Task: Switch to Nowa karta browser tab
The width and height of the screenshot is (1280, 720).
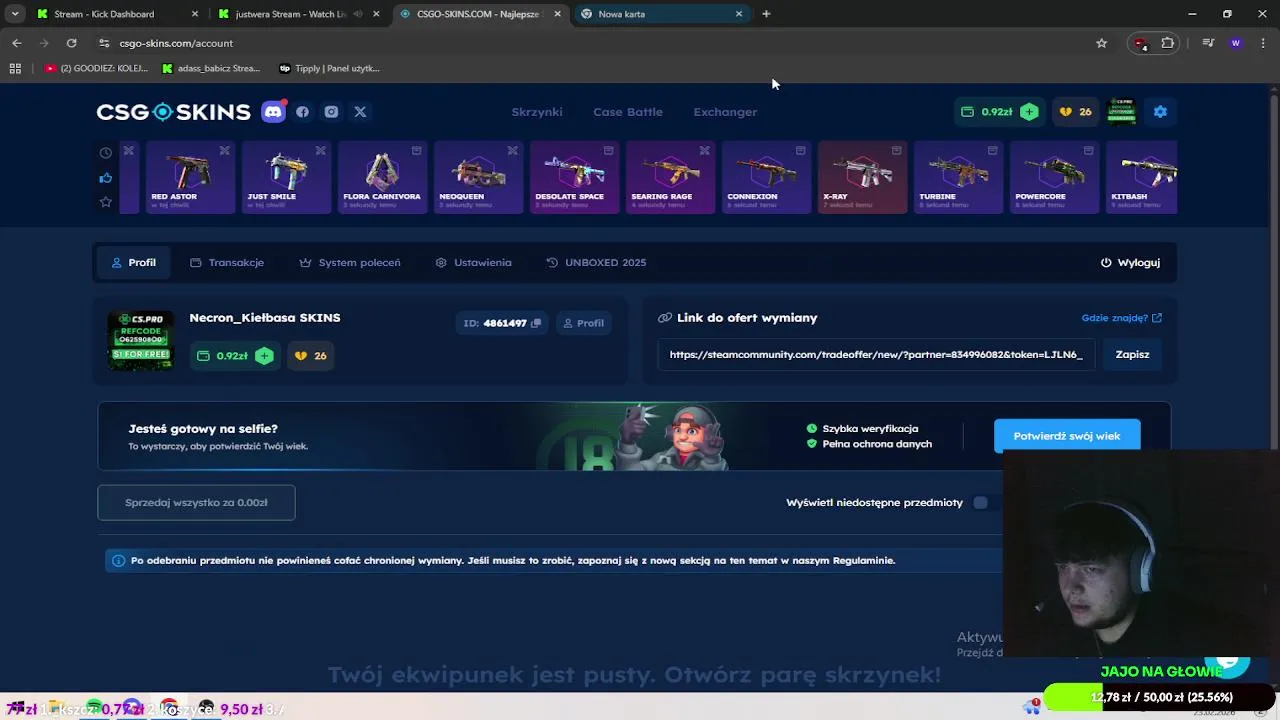Action: coord(662,14)
